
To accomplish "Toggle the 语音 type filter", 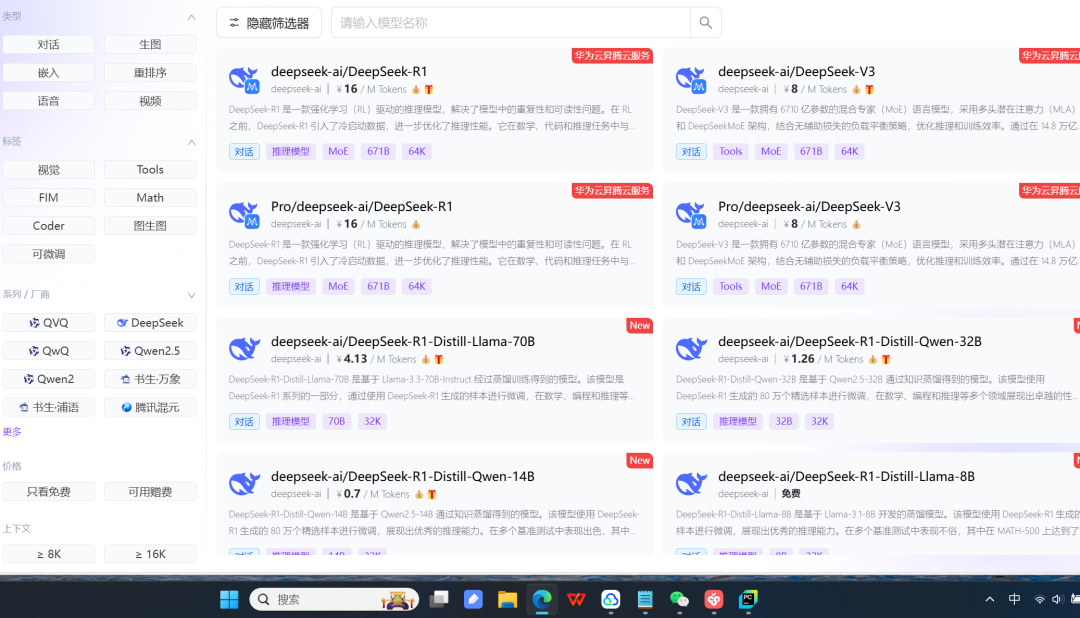I will point(48,101).
